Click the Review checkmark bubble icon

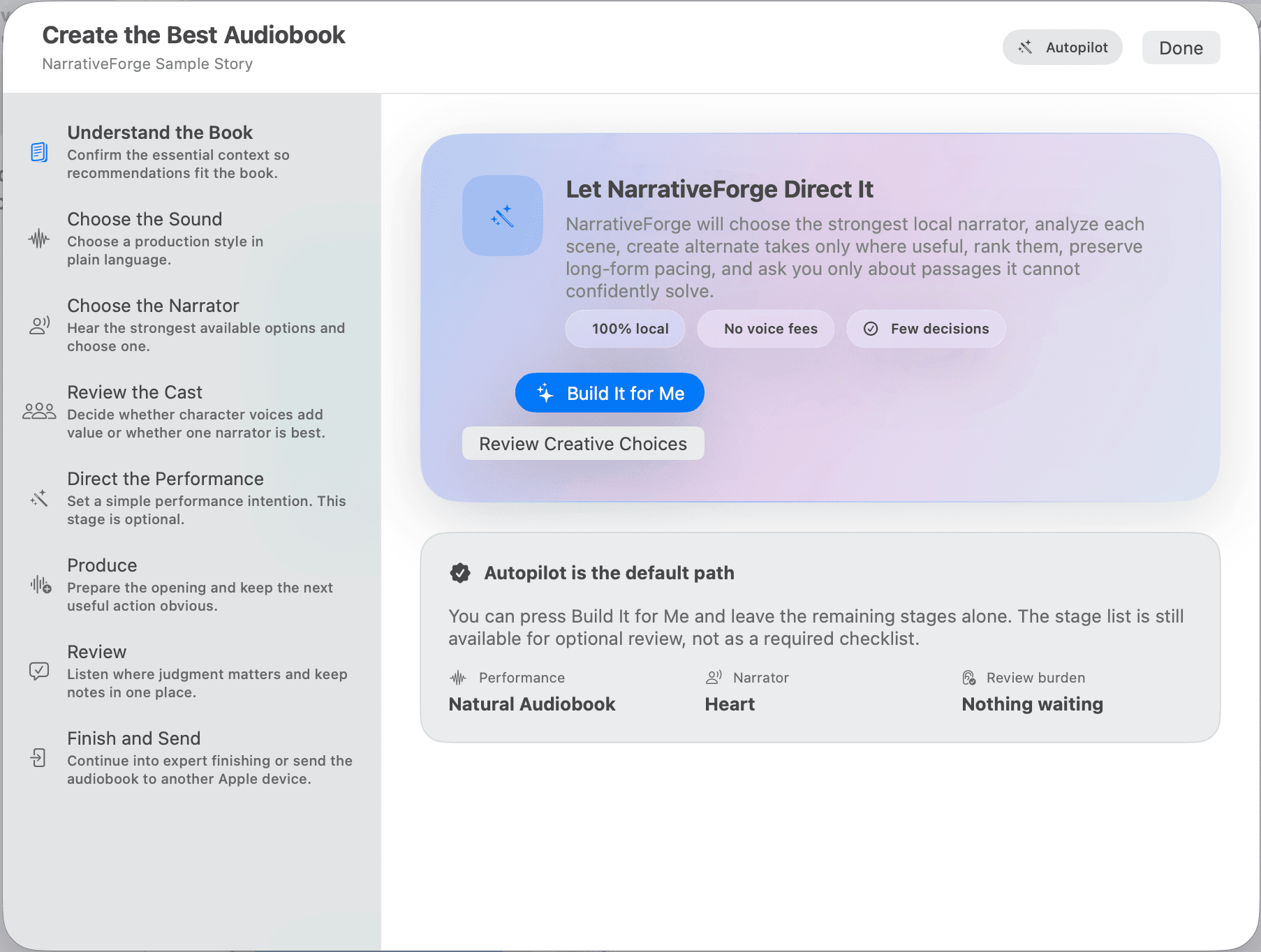39,671
